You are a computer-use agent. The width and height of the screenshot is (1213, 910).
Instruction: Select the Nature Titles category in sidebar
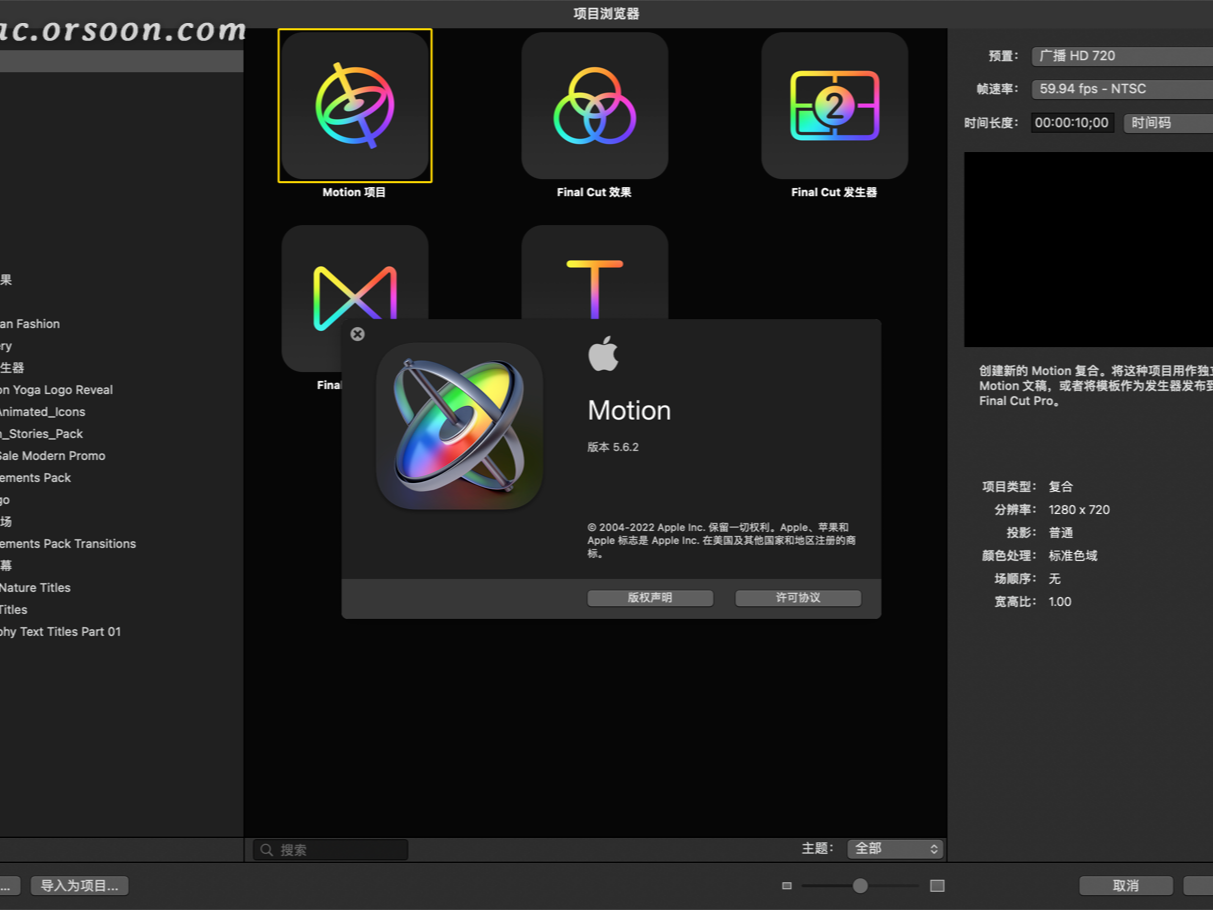pyautogui.click(x=35, y=587)
